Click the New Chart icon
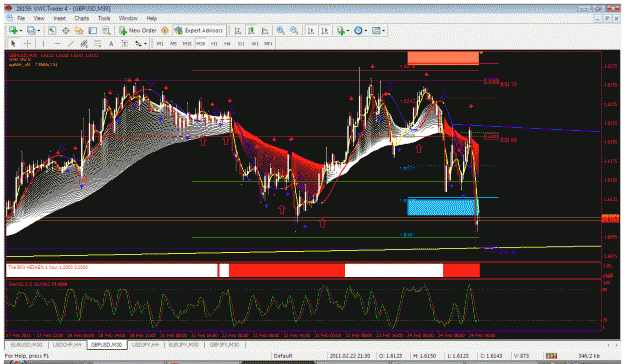The height and width of the screenshot is (364, 625). pyautogui.click(x=12, y=31)
